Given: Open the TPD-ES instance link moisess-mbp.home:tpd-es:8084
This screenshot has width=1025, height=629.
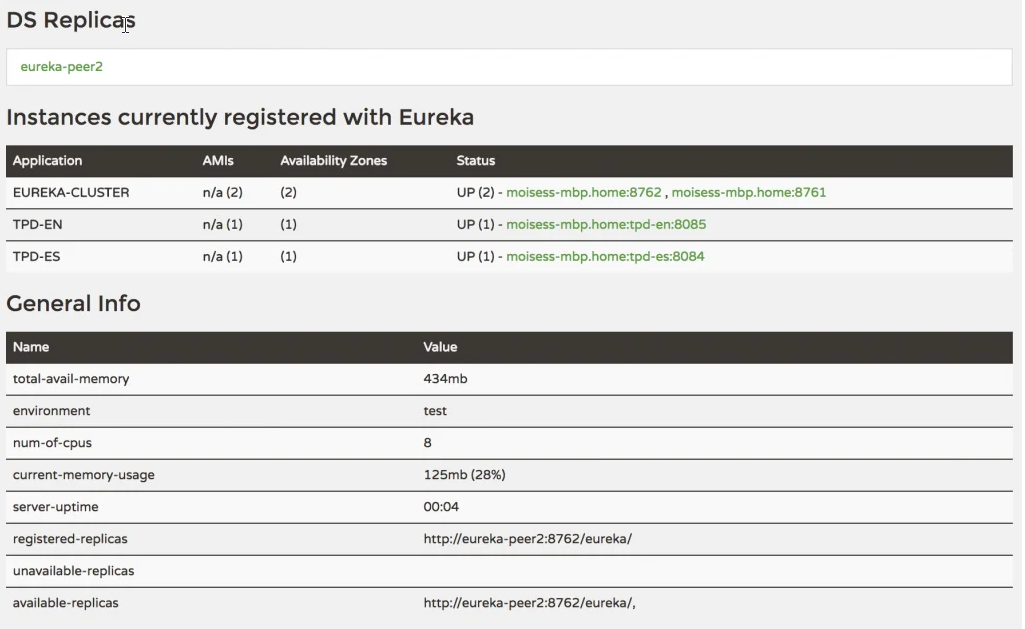Looking at the screenshot, I should click(x=606, y=256).
